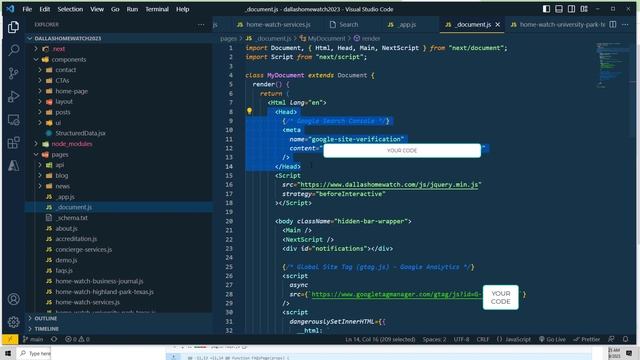Open the Run and Debug view

[x=13, y=97]
